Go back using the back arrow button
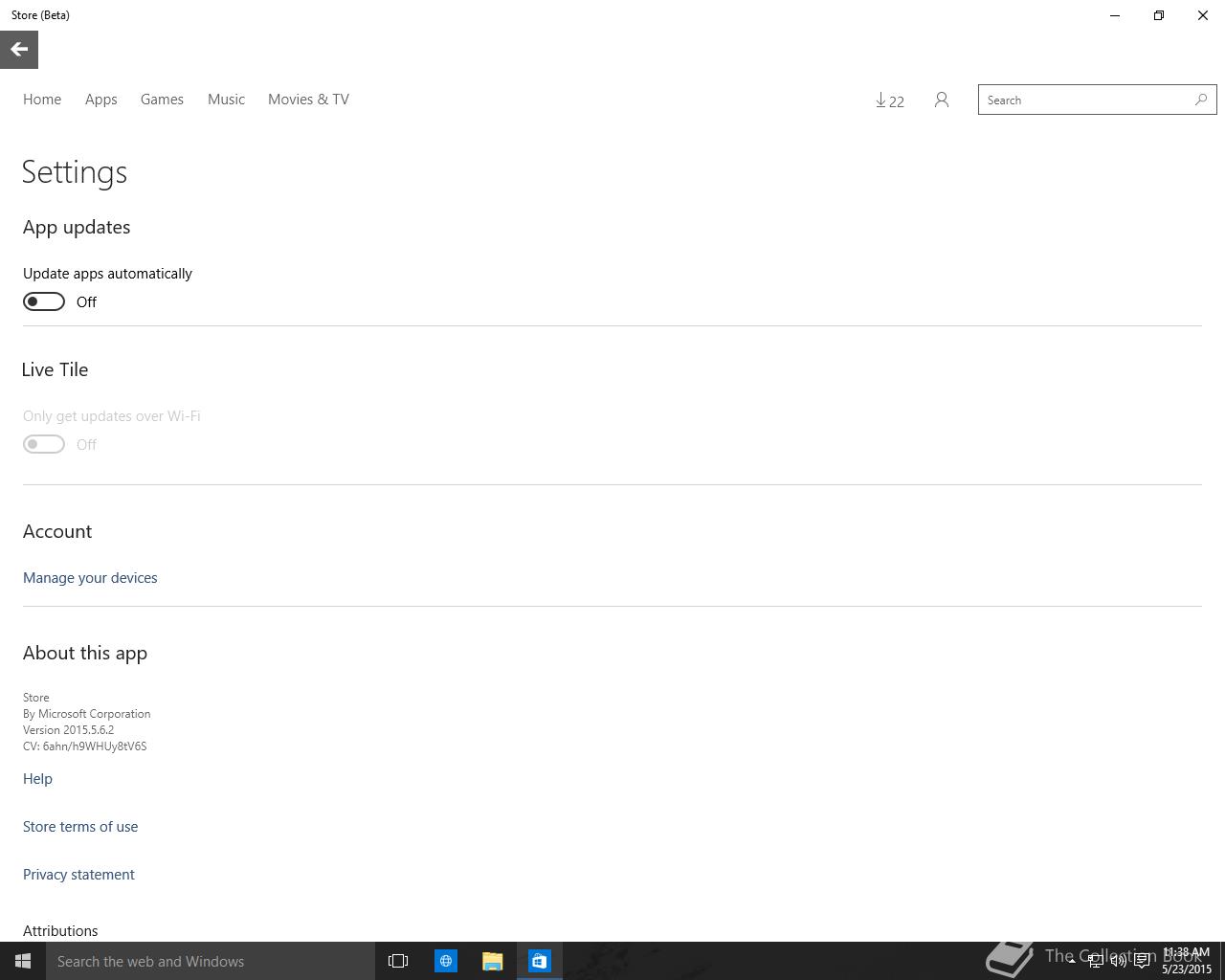 pyautogui.click(x=19, y=50)
